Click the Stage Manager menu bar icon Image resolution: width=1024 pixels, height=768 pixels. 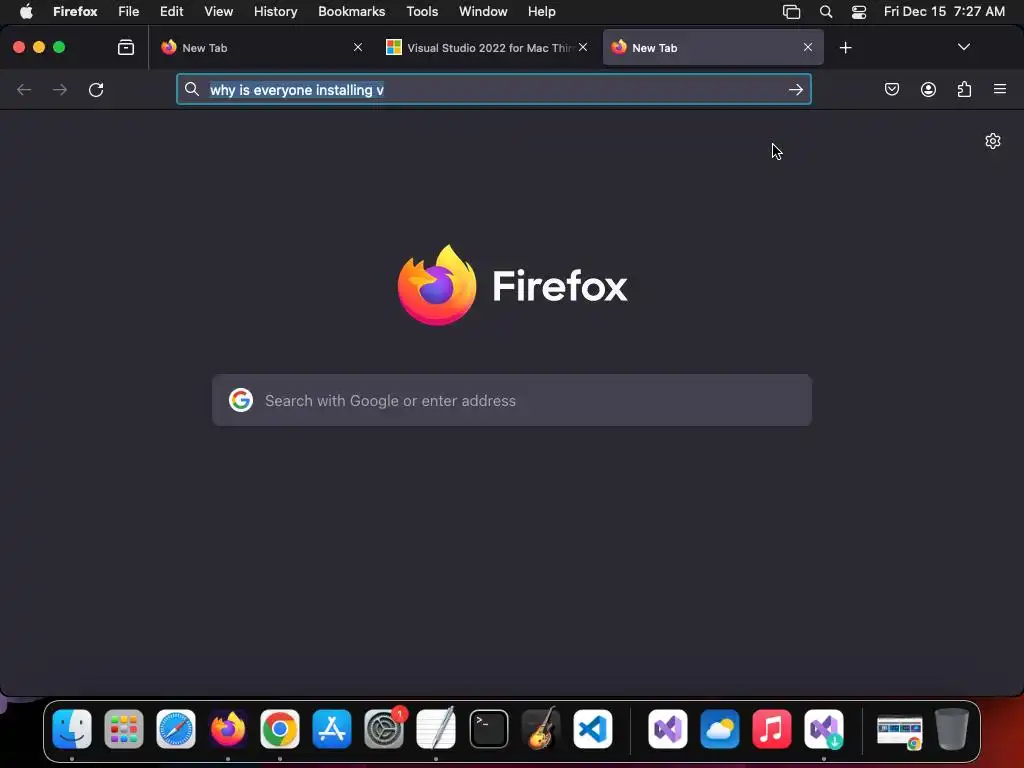(792, 11)
